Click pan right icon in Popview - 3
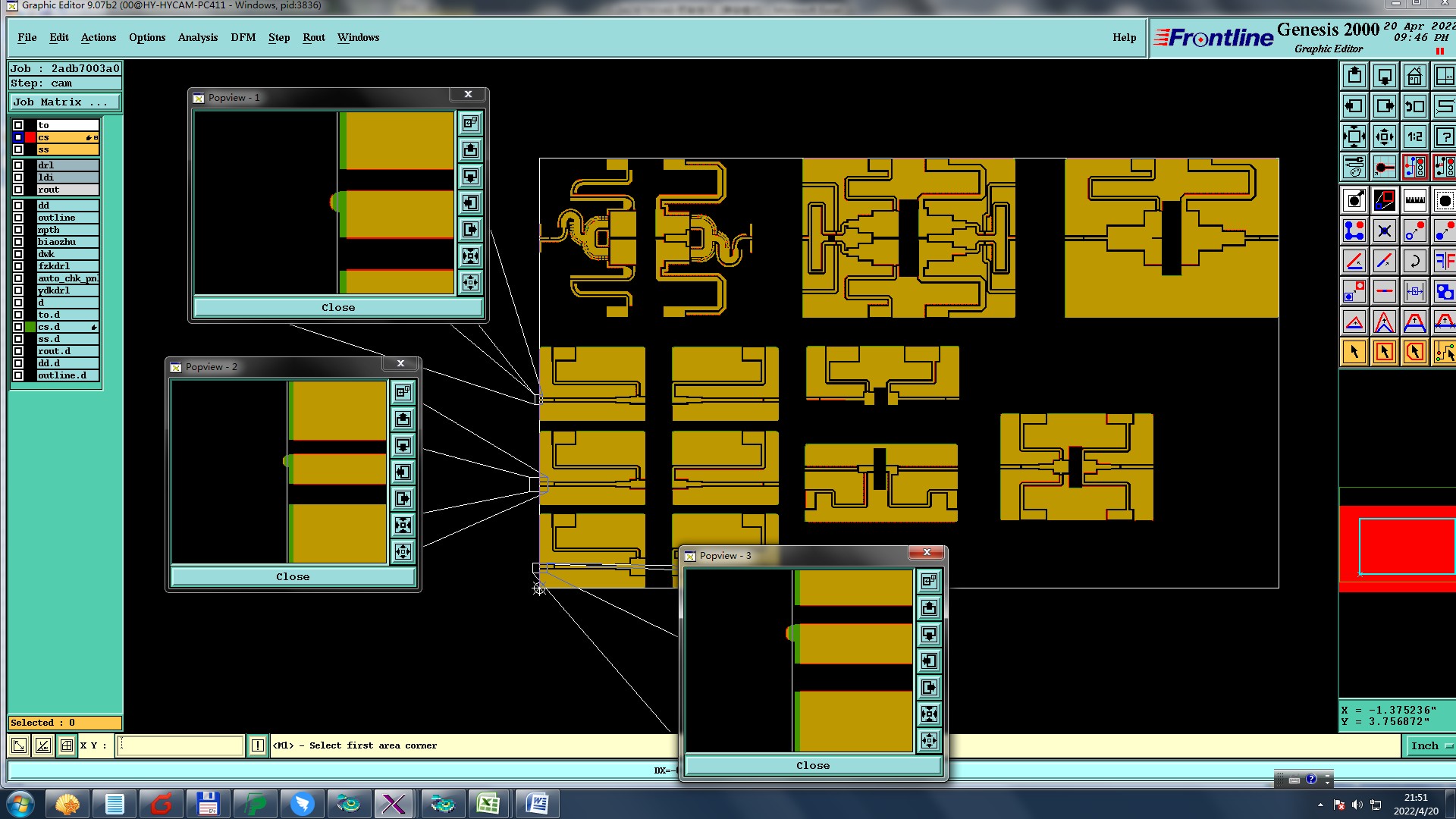The image size is (1456, 819). [929, 687]
